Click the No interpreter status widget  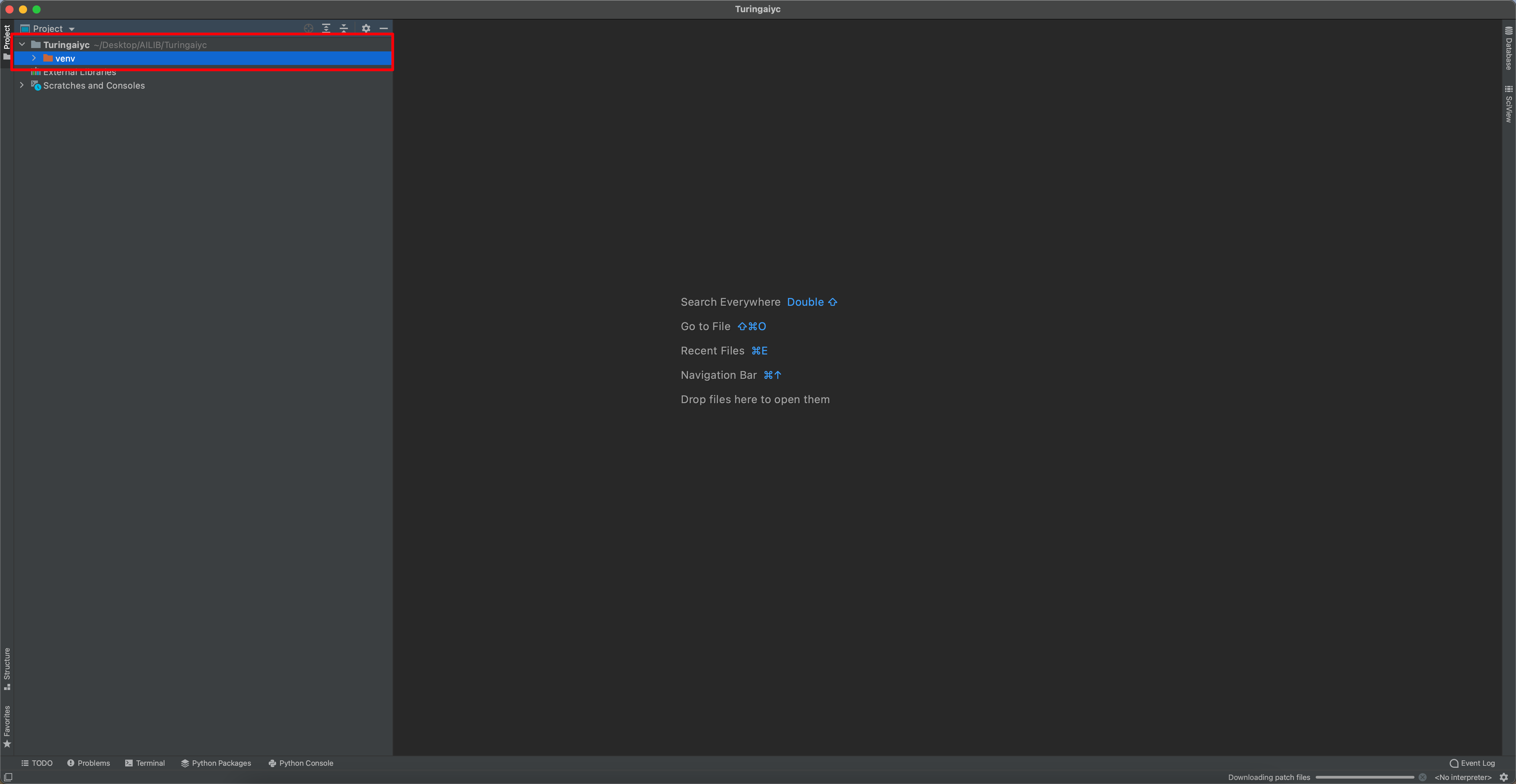click(x=1463, y=777)
